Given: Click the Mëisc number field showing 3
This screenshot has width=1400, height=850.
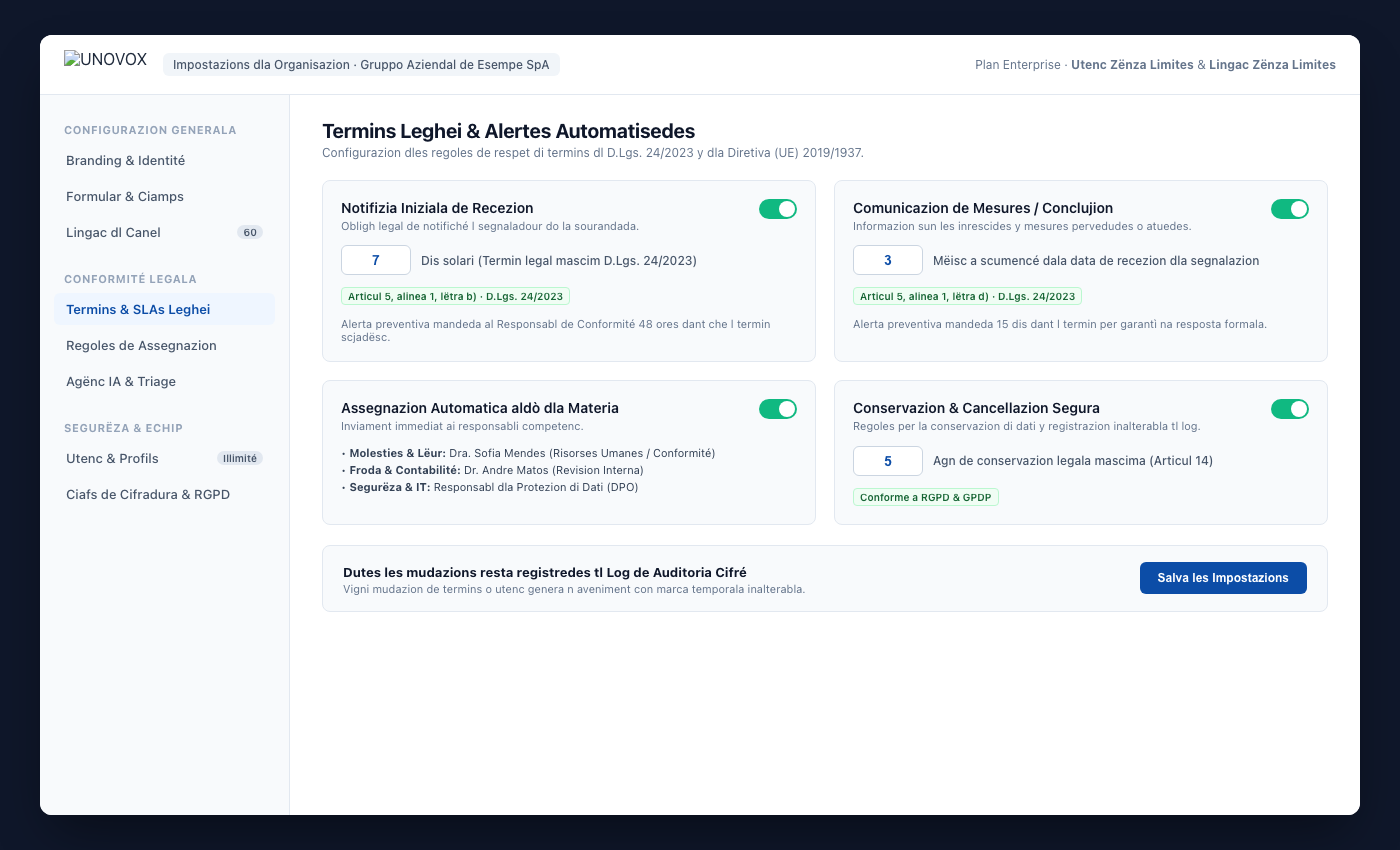Looking at the screenshot, I should click(x=888, y=260).
